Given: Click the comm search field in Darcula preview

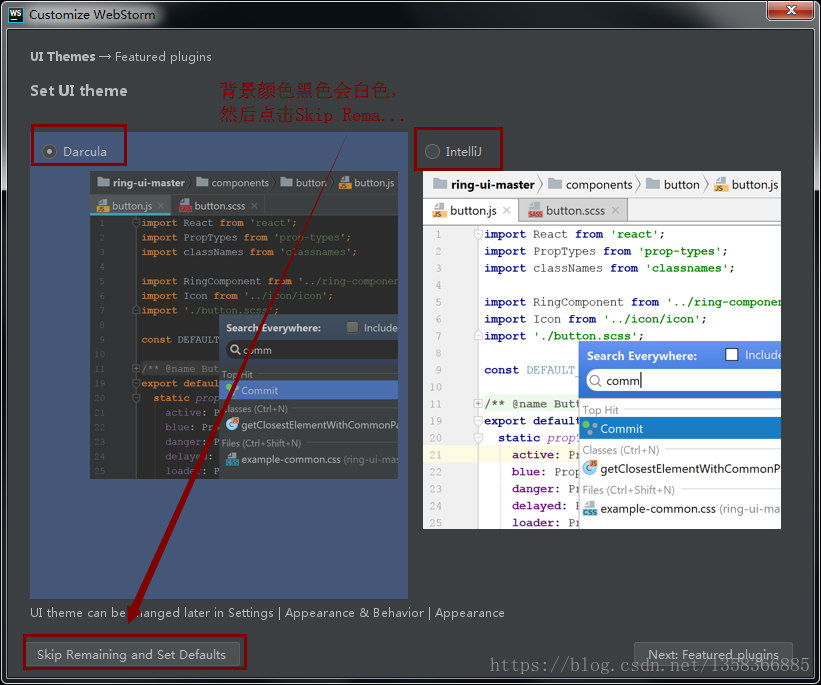Looking at the screenshot, I should pyautogui.click(x=312, y=350).
